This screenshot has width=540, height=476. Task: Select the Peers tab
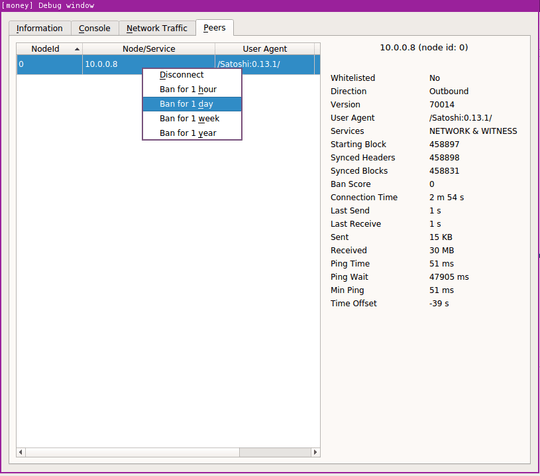214,28
